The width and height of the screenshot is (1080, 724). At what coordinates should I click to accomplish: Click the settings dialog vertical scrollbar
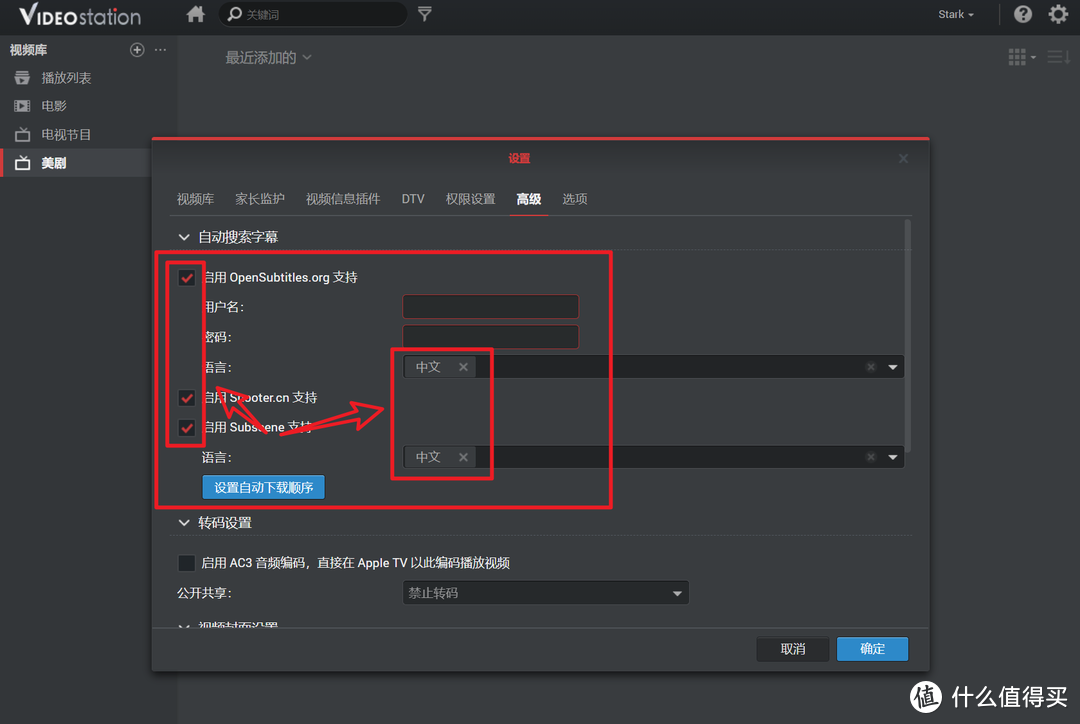908,336
